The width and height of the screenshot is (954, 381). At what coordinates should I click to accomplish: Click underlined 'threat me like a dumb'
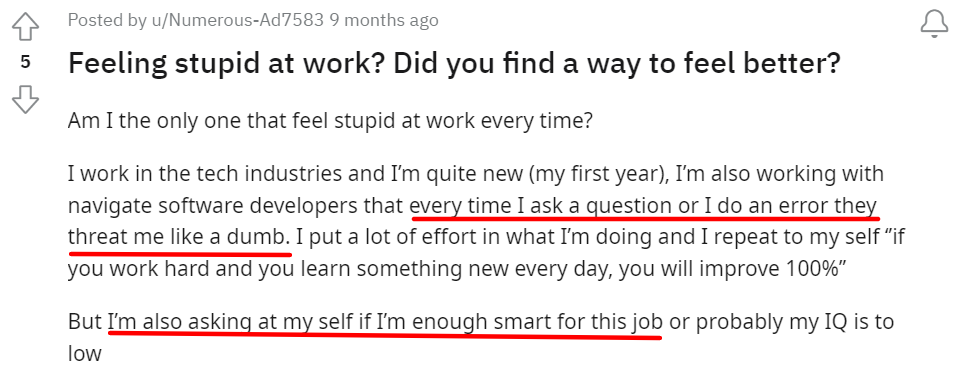pyautogui.click(x=178, y=237)
